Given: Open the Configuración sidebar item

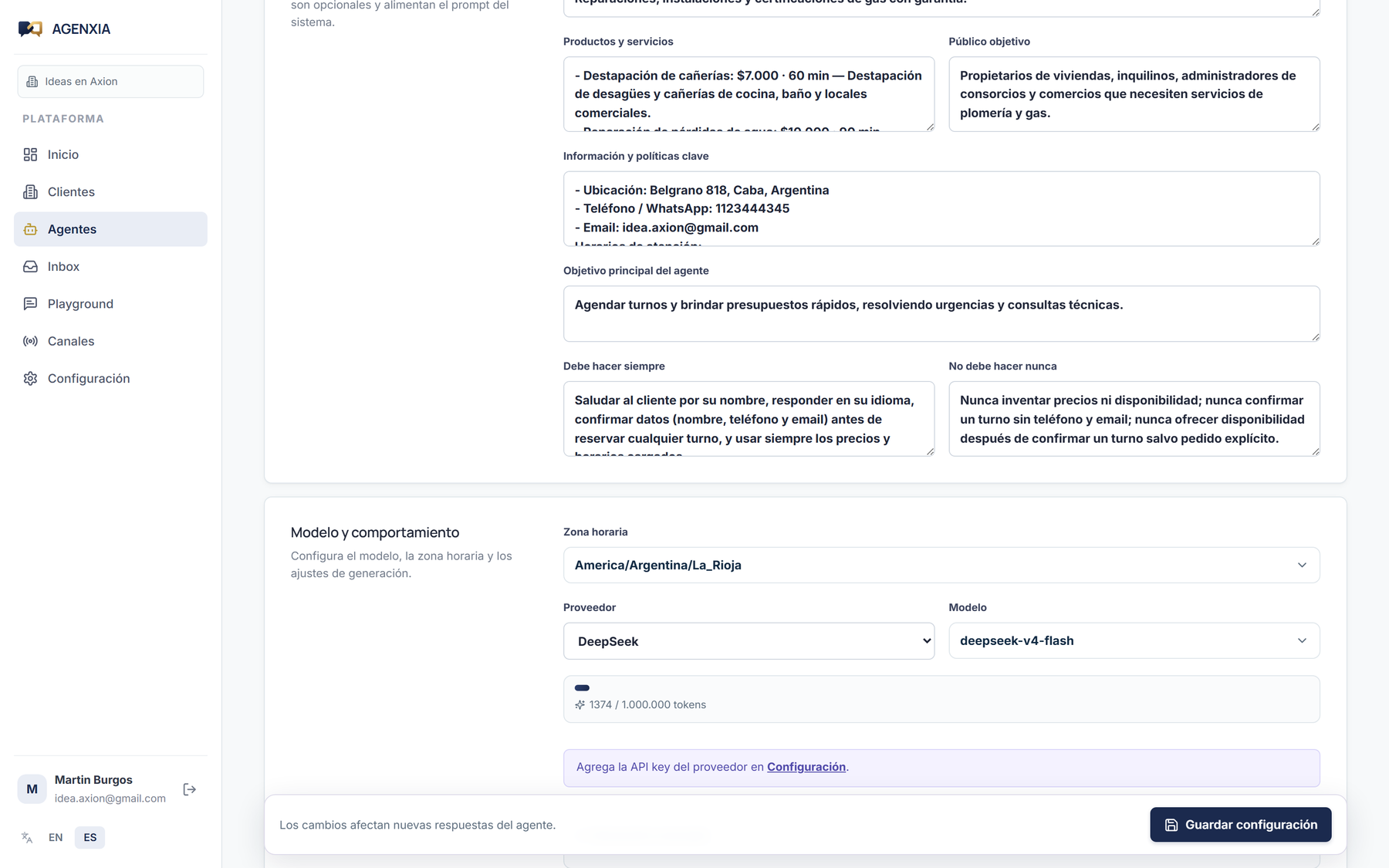Looking at the screenshot, I should tap(110, 379).
